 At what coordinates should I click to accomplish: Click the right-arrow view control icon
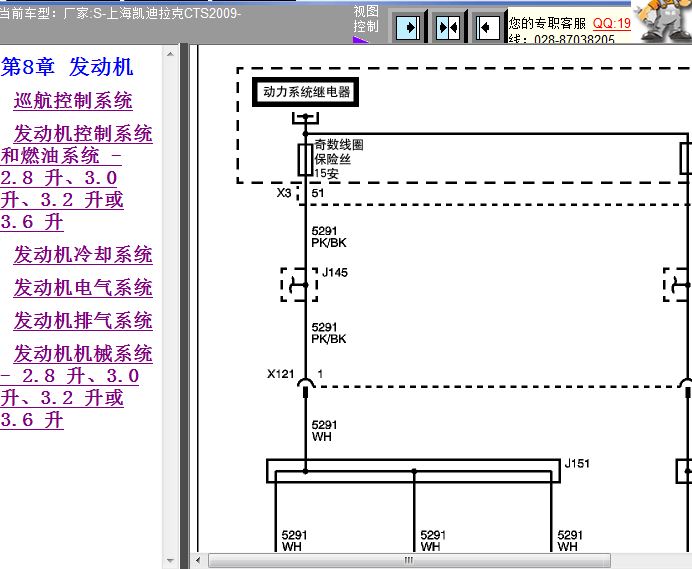pyautogui.click(x=407, y=27)
